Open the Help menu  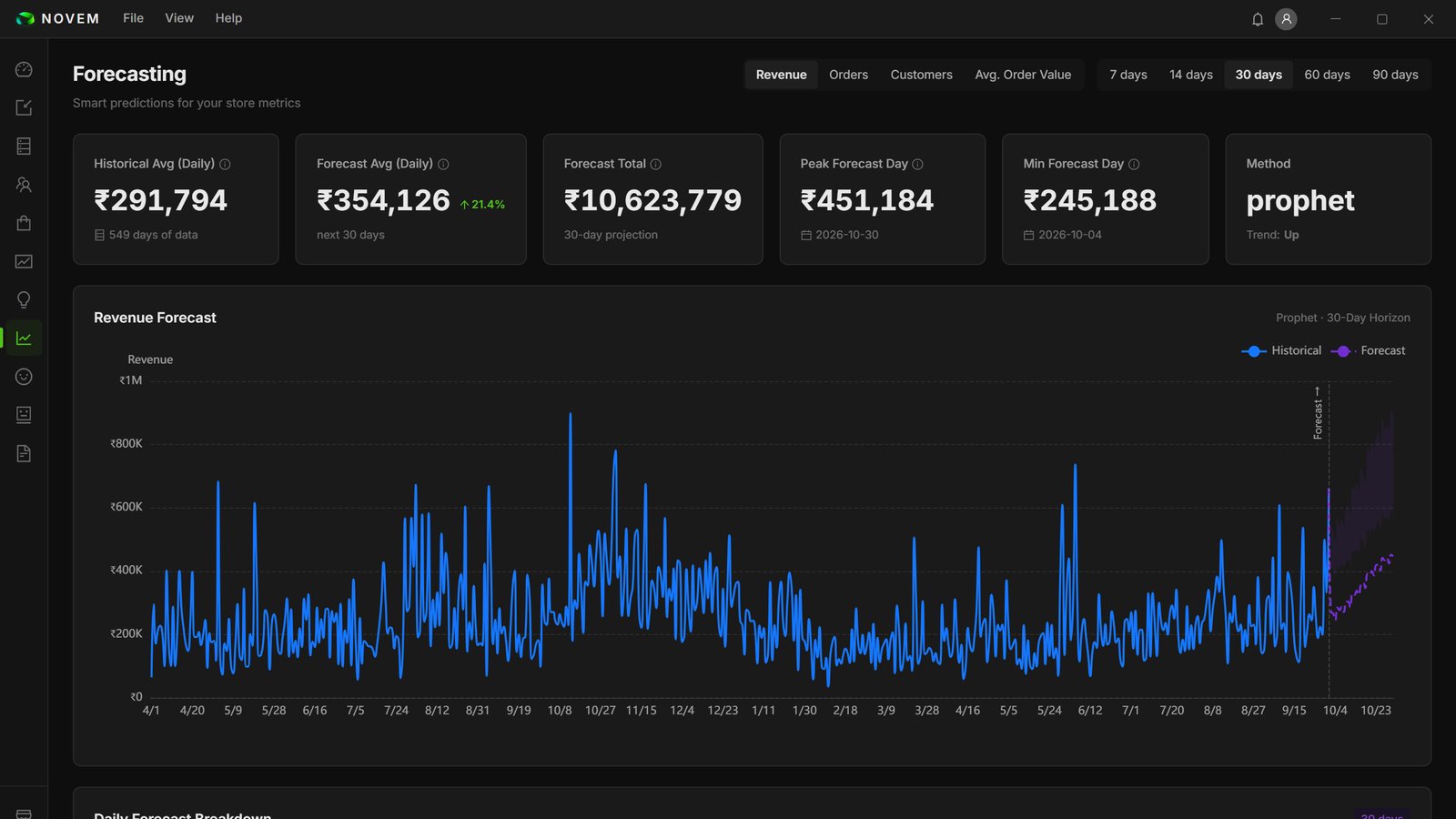[228, 18]
